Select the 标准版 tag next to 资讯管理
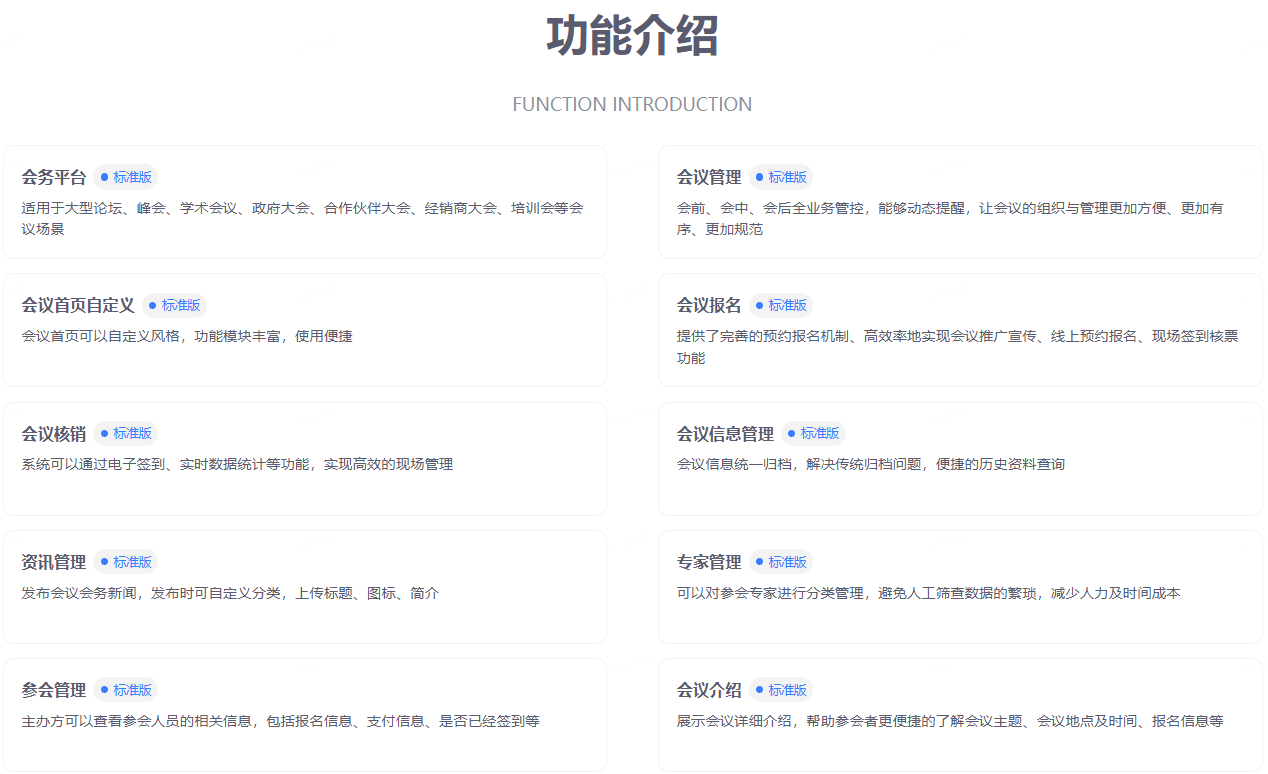This screenshot has height=774, width=1268. pos(126,562)
